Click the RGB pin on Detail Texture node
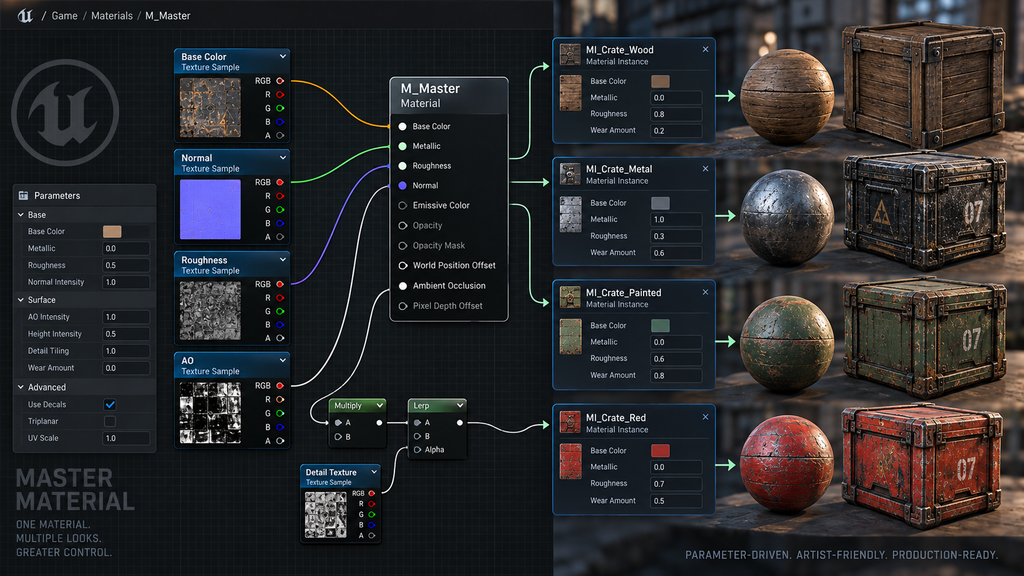 [372, 494]
